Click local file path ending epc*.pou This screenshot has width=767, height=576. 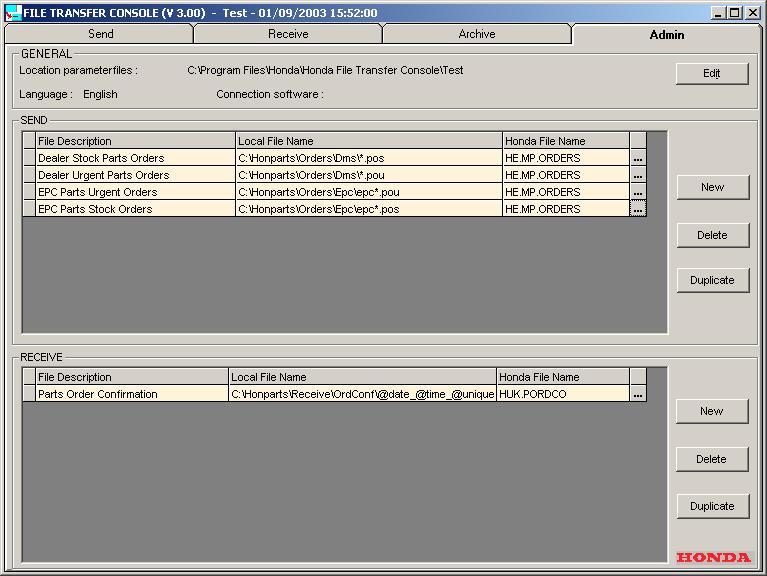tap(369, 192)
